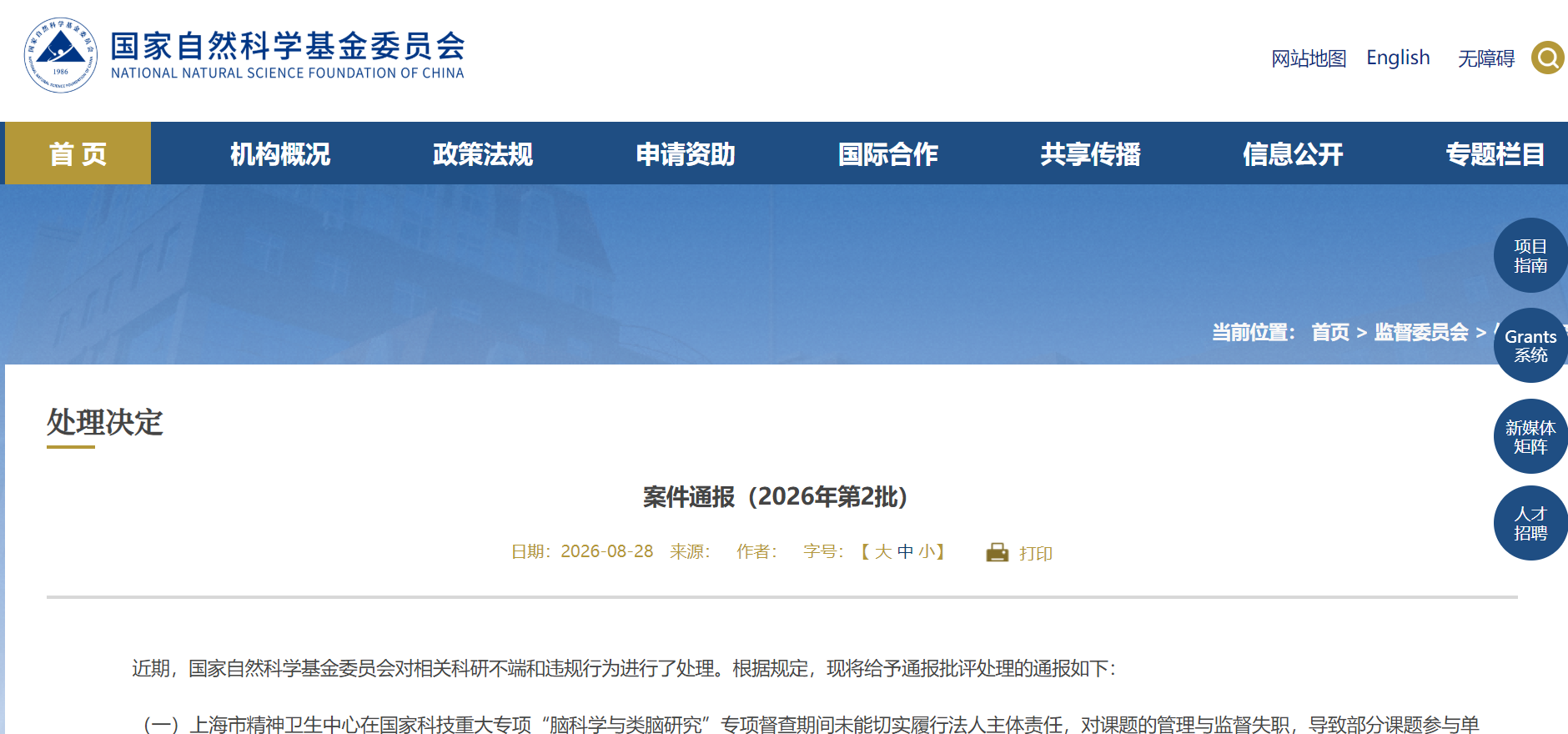Go to 申请资助 menu item

686,153
